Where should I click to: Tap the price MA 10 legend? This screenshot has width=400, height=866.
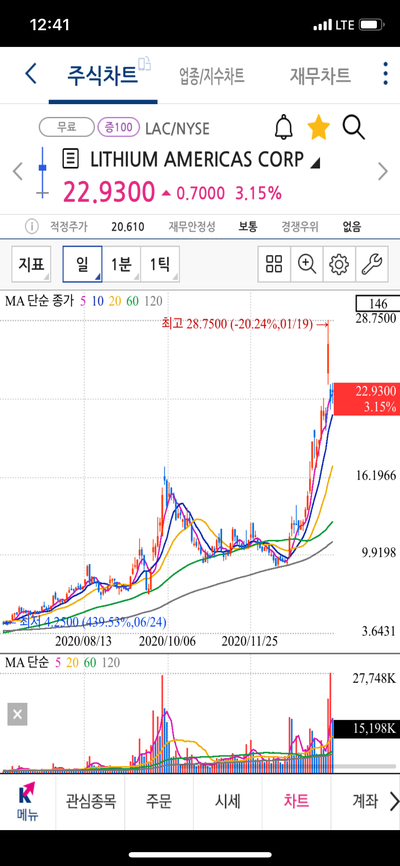(x=98, y=301)
